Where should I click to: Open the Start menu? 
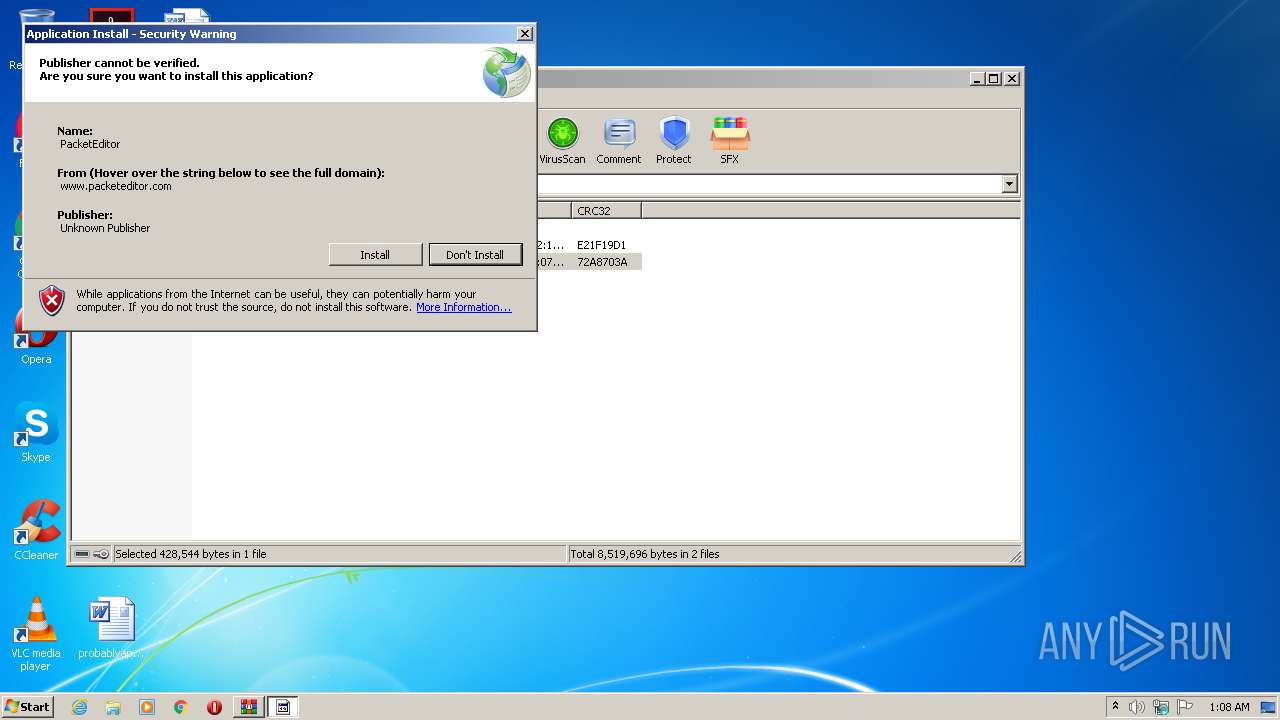click(27, 707)
